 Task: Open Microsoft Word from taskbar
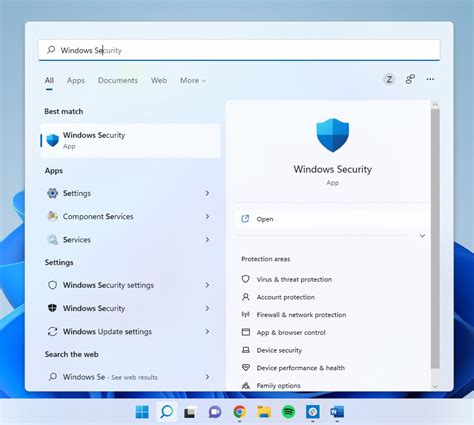(x=337, y=412)
